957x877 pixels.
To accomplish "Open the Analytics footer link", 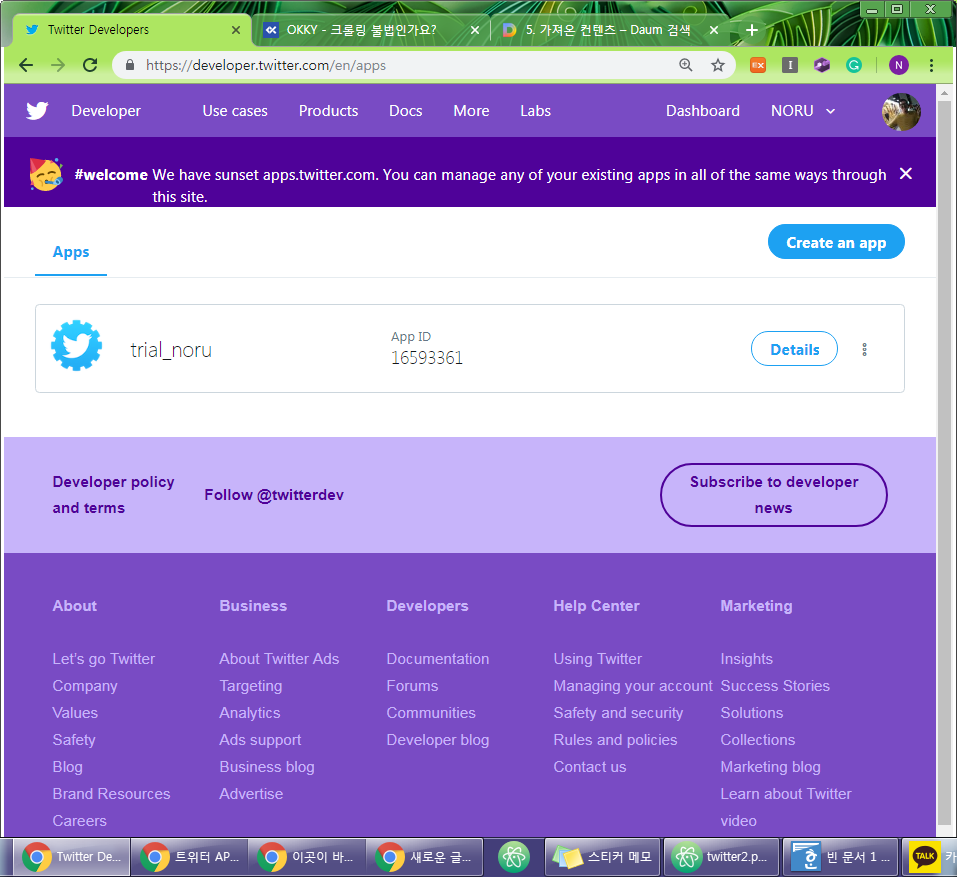I will click(250, 713).
